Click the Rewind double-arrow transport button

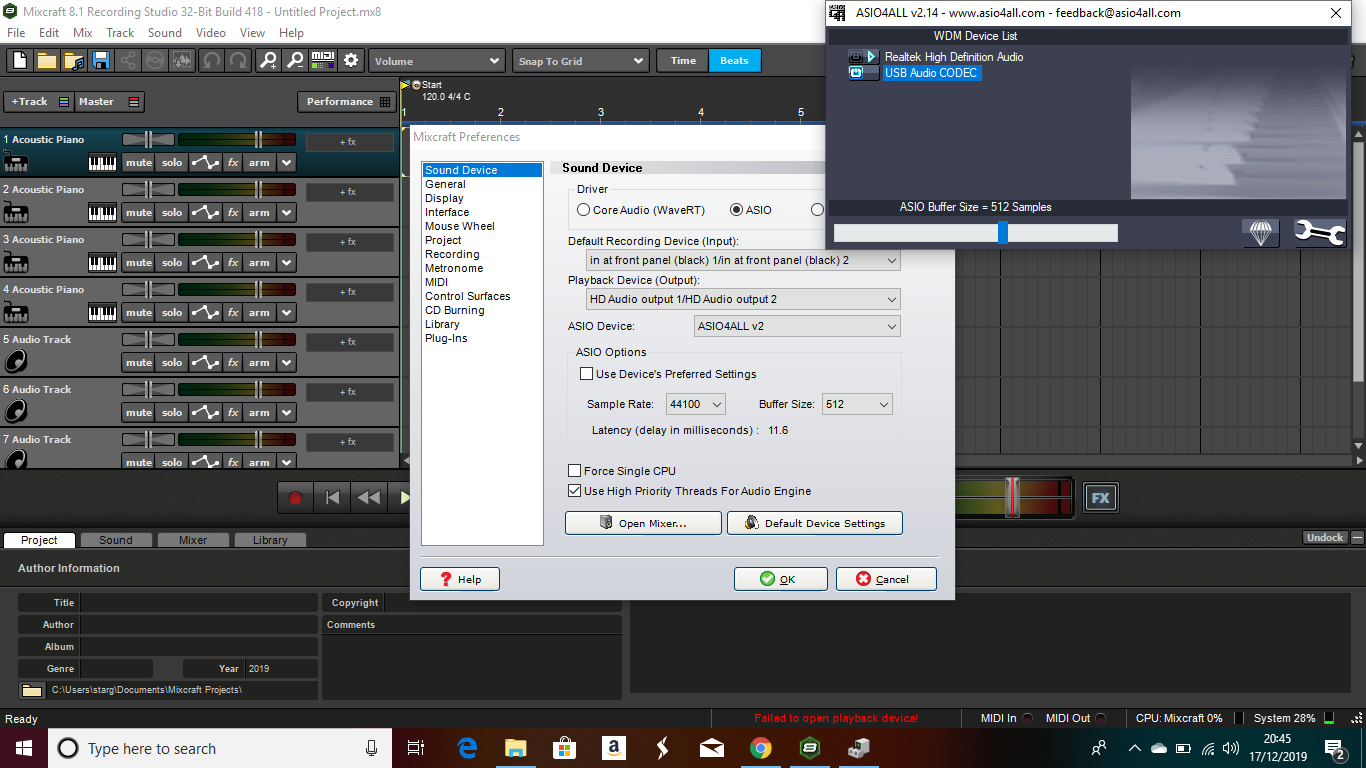pyautogui.click(x=369, y=497)
